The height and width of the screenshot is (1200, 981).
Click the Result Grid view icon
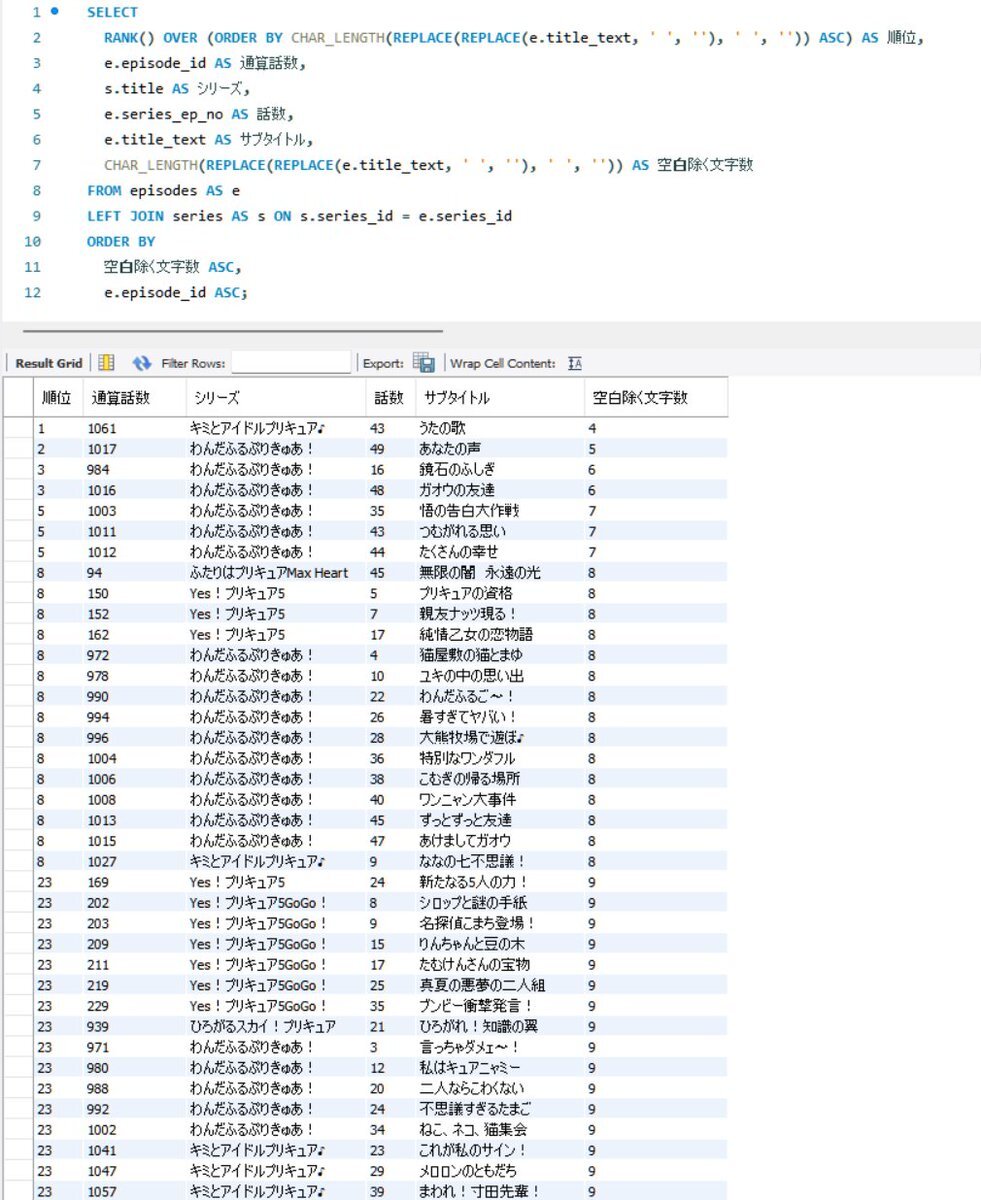106,363
